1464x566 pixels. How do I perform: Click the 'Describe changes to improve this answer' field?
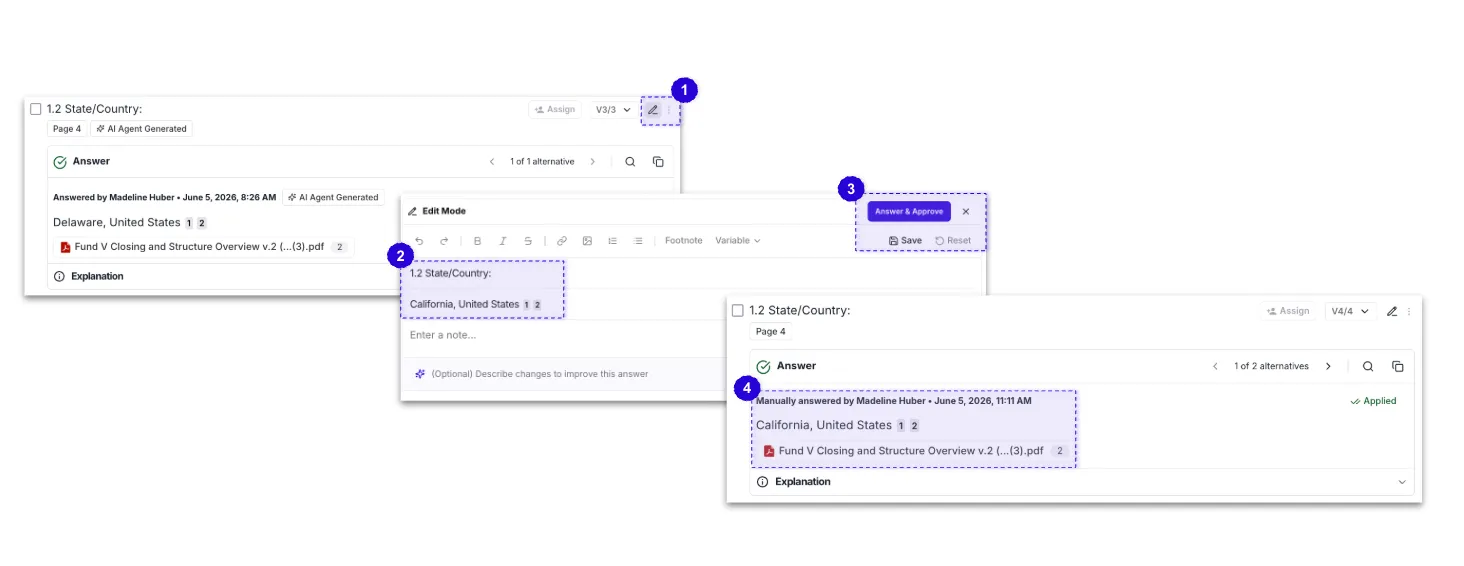pos(540,374)
